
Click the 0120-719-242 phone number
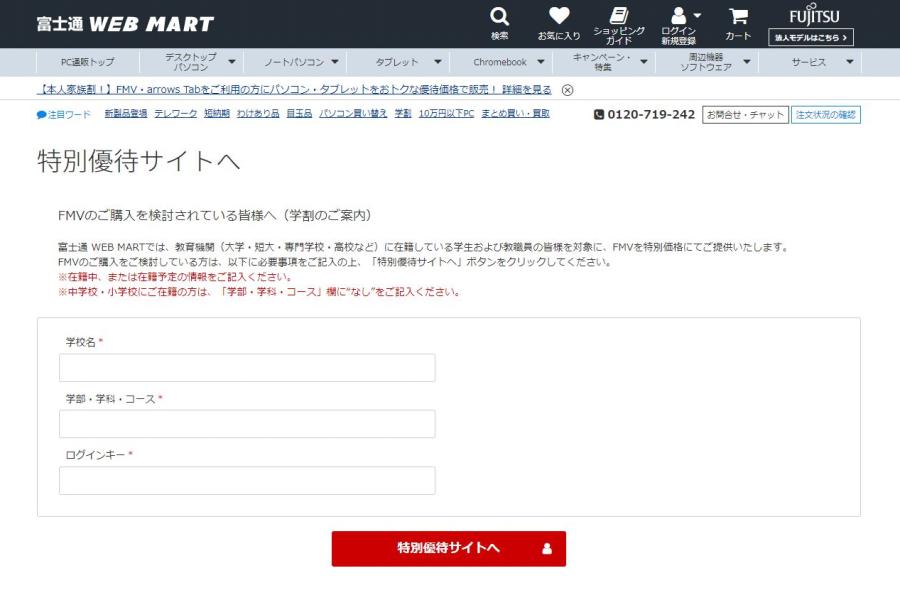[651, 114]
